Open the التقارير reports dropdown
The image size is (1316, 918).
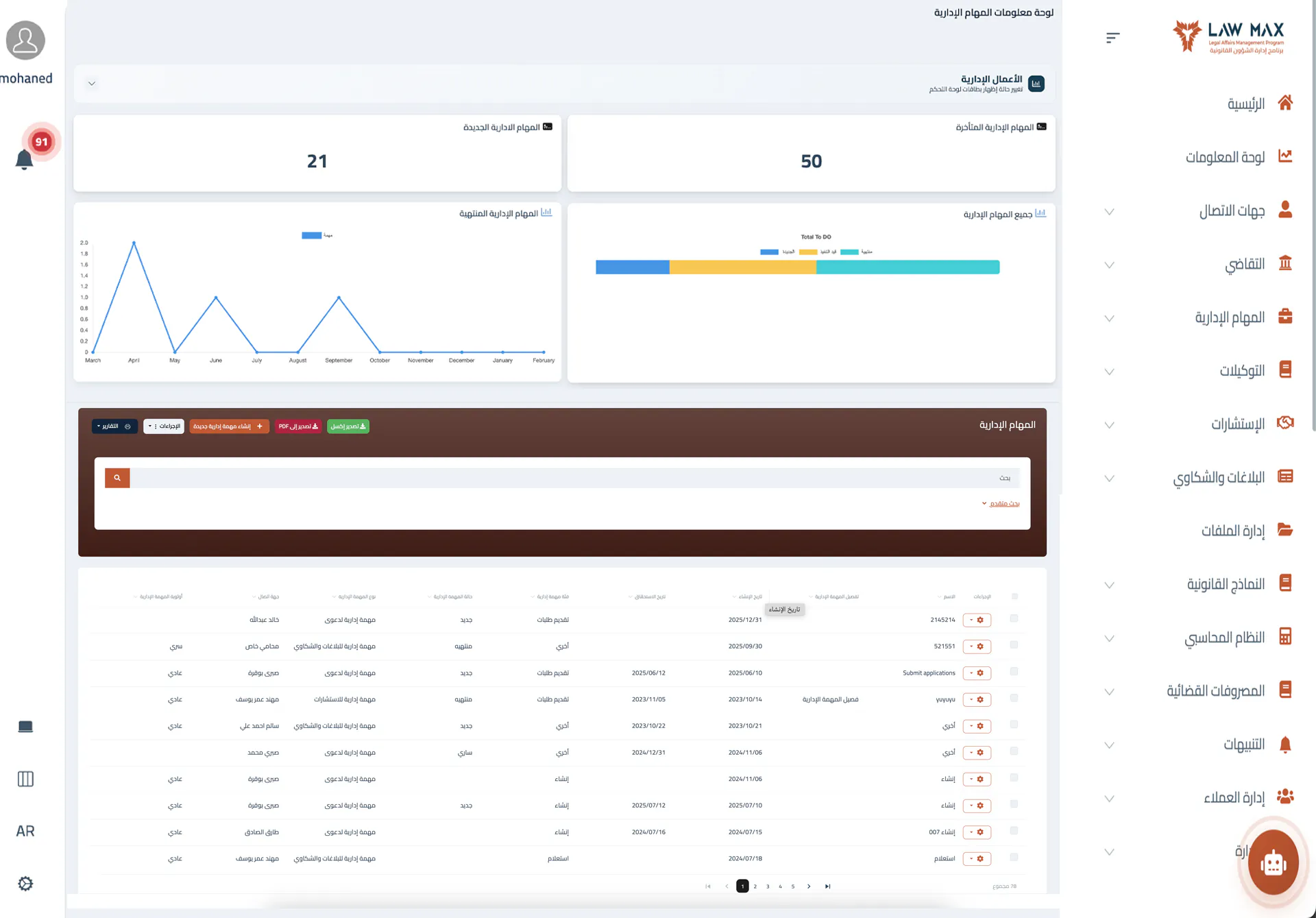[114, 426]
